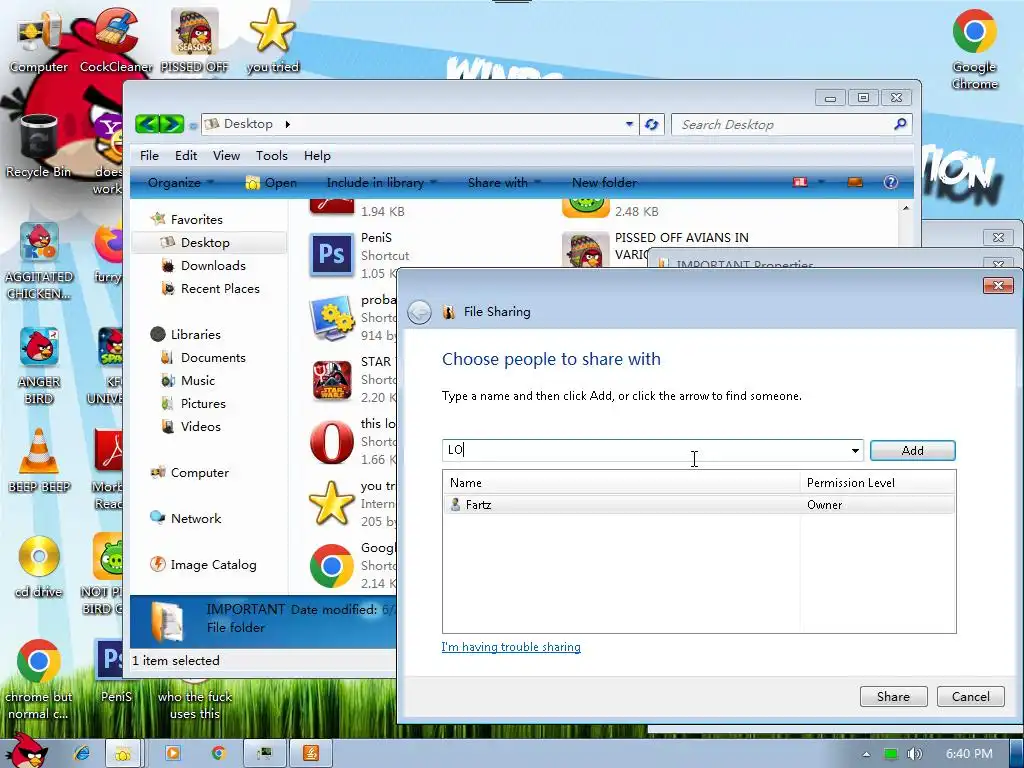Screen dimensions: 1024x768
Task: Open the PISSED OFF Seasons desktop icon
Action: click(194, 39)
